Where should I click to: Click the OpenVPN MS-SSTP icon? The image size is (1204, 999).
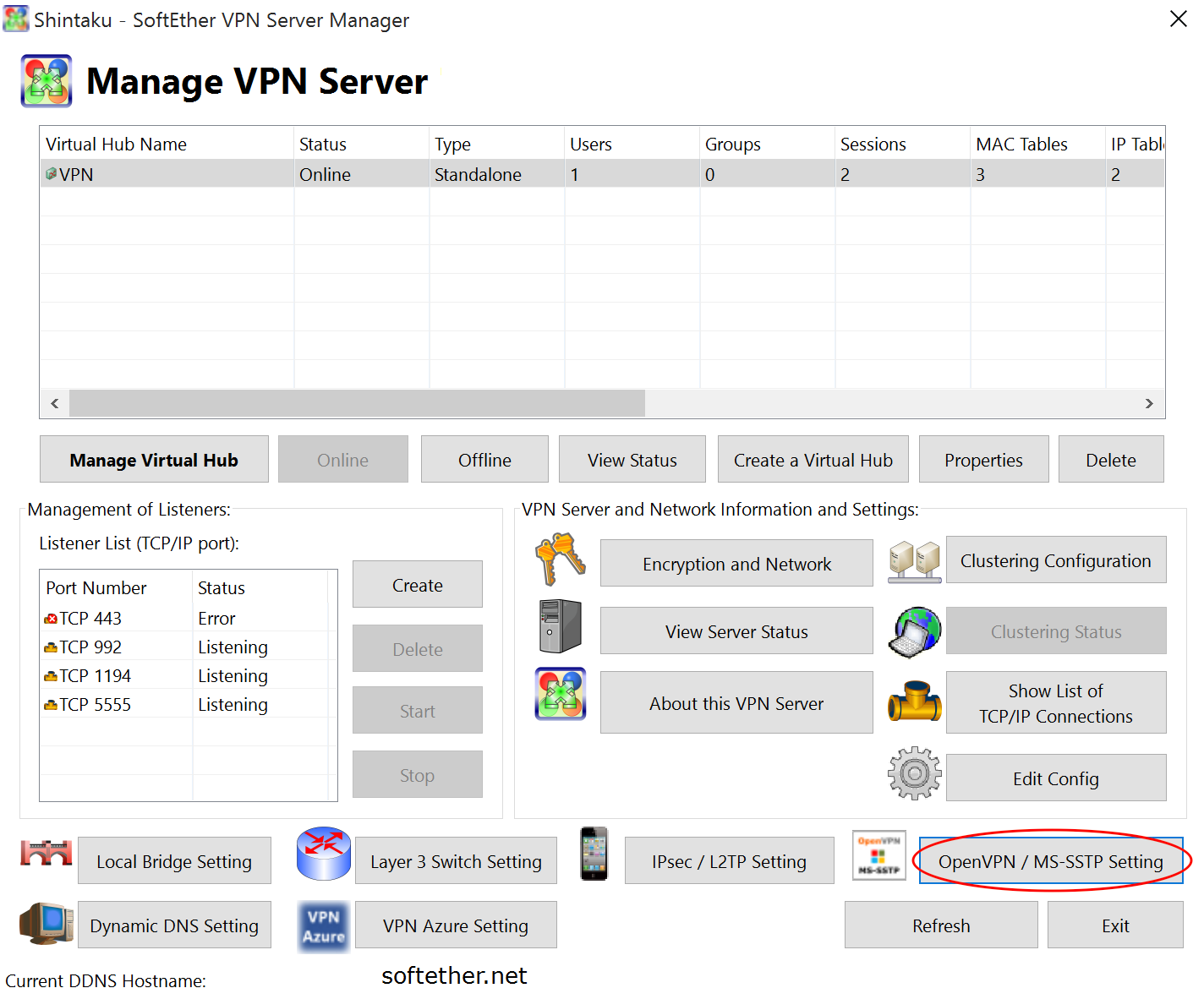point(879,855)
